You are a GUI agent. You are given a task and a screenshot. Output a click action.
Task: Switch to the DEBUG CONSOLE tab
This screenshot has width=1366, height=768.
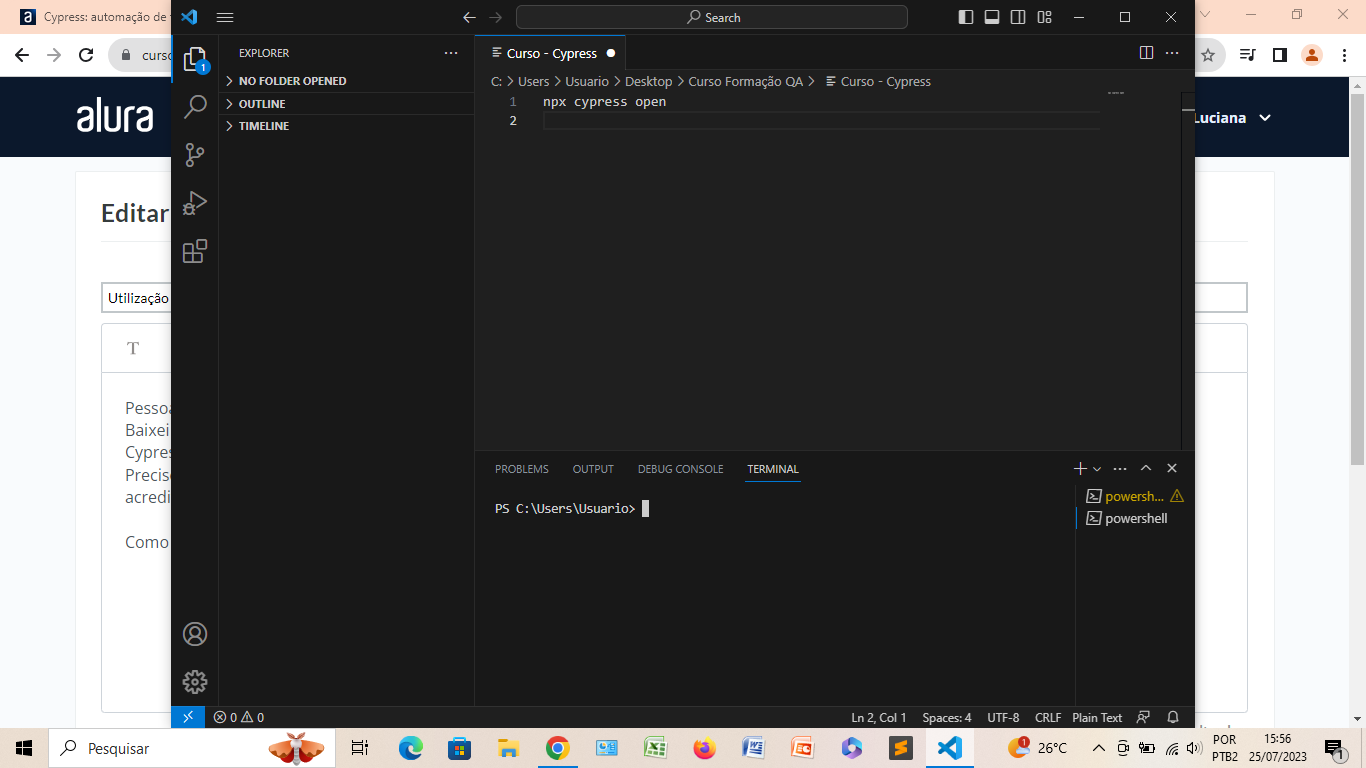680,469
